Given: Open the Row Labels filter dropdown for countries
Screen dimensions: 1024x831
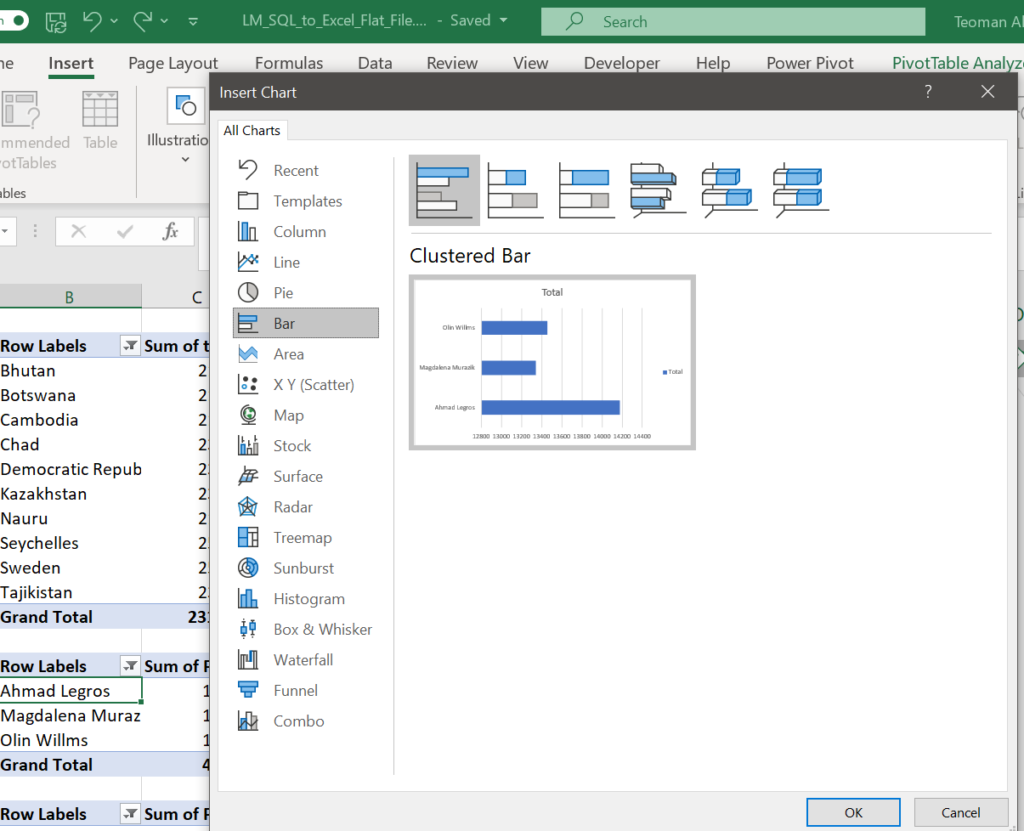Looking at the screenshot, I should click(x=130, y=346).
